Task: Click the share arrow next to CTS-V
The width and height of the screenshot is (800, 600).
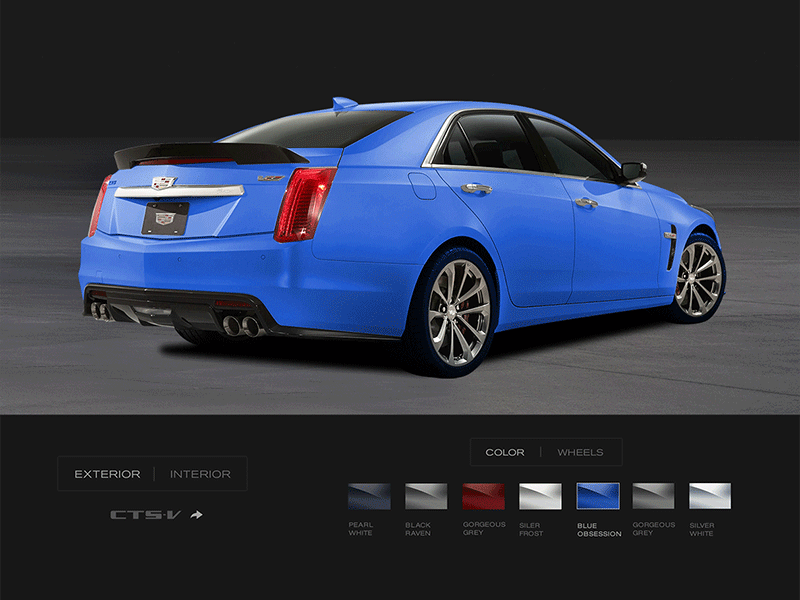Action: (197, 515)
